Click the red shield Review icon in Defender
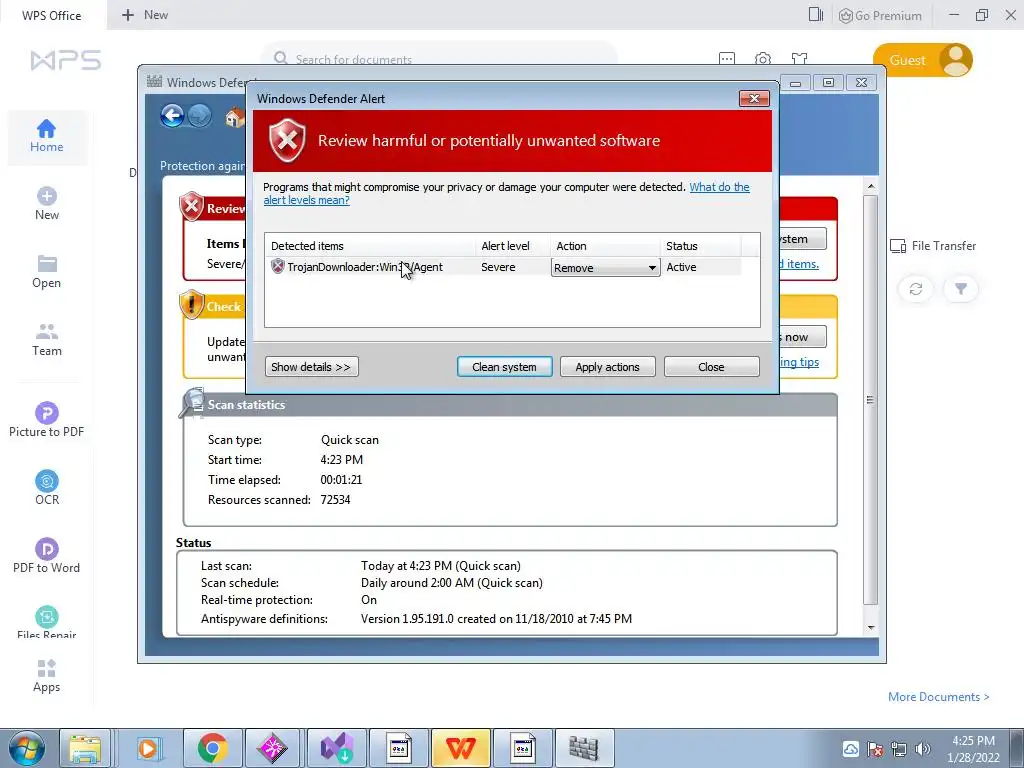The height and width of the screenshot is (768, 1024). pos(192,207)
